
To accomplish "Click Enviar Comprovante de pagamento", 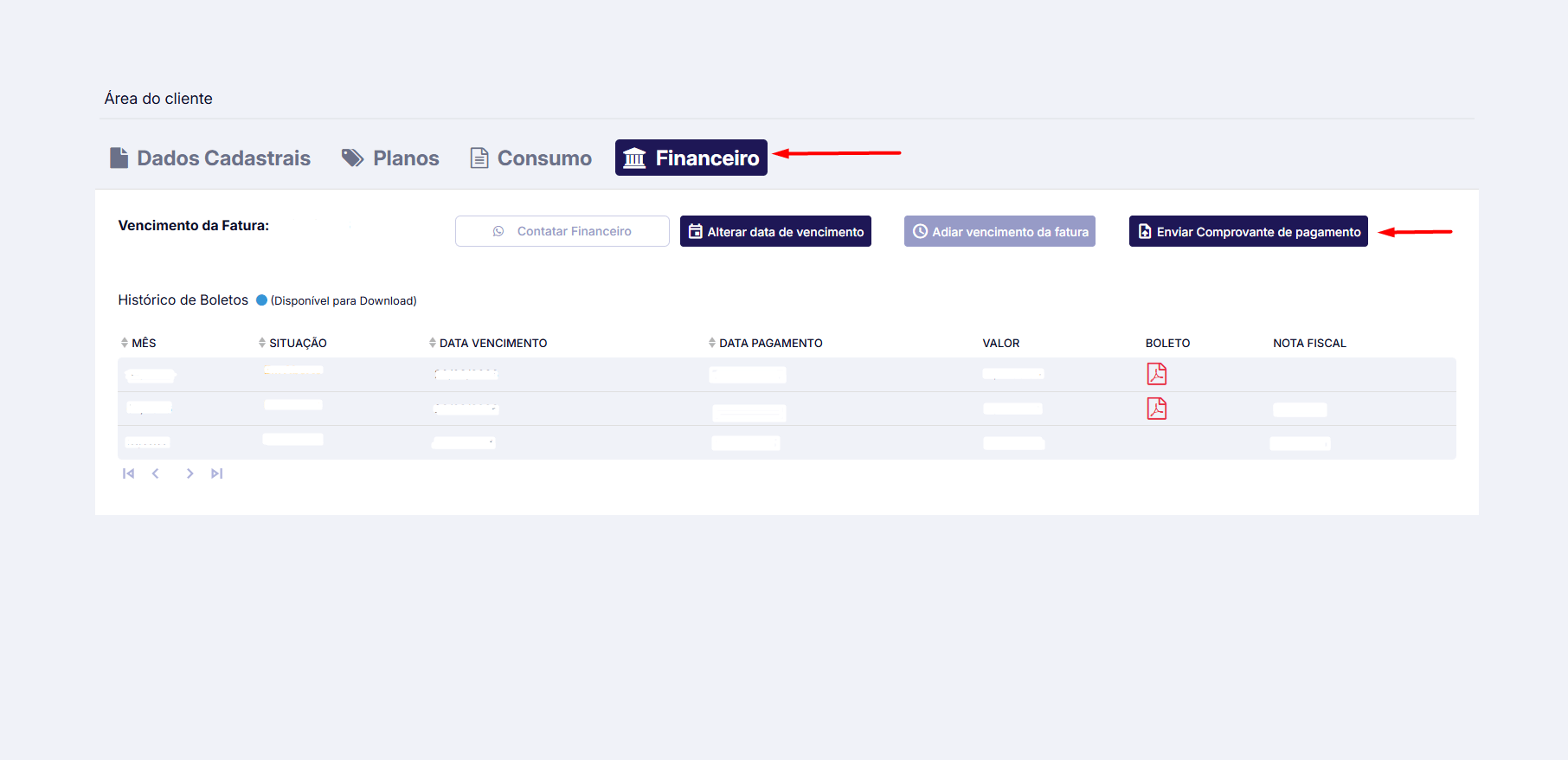I will [x=1248, y=231].
